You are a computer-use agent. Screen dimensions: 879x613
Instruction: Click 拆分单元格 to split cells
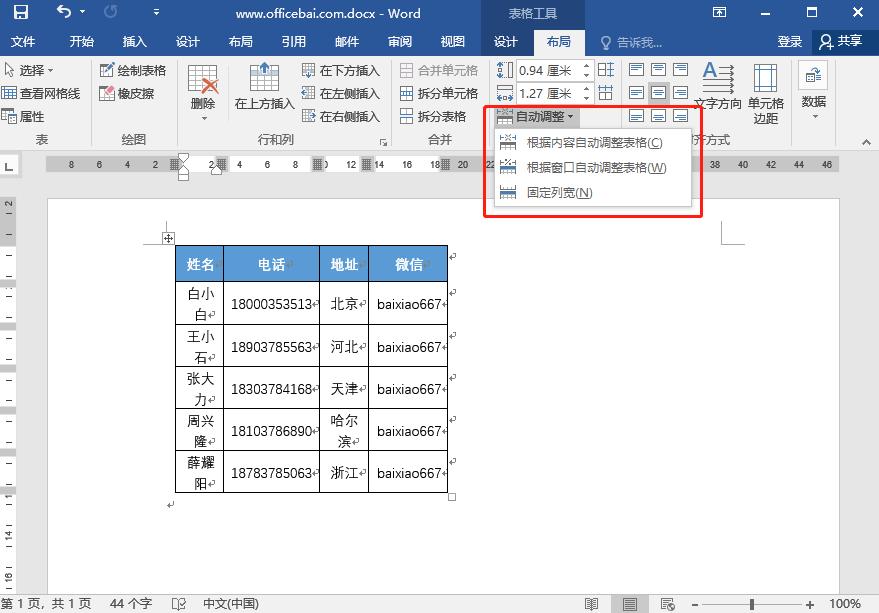point(446,94)
